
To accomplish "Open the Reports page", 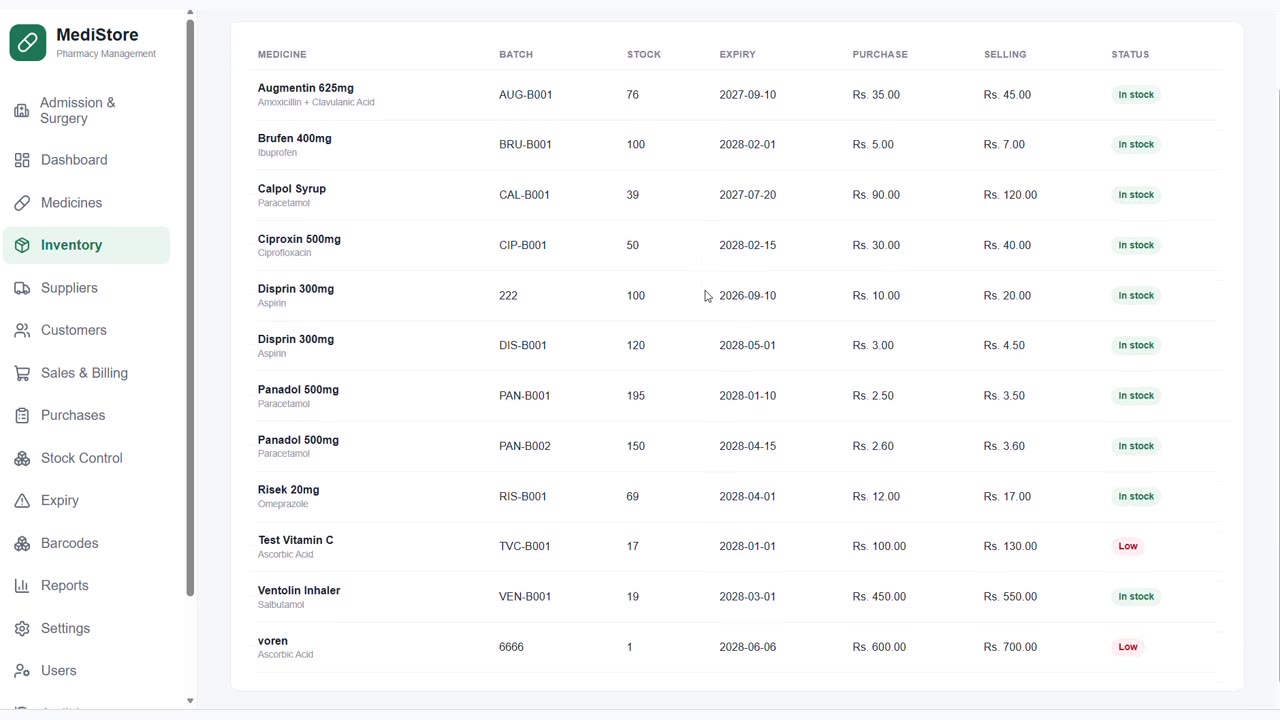I will (87, 586).
